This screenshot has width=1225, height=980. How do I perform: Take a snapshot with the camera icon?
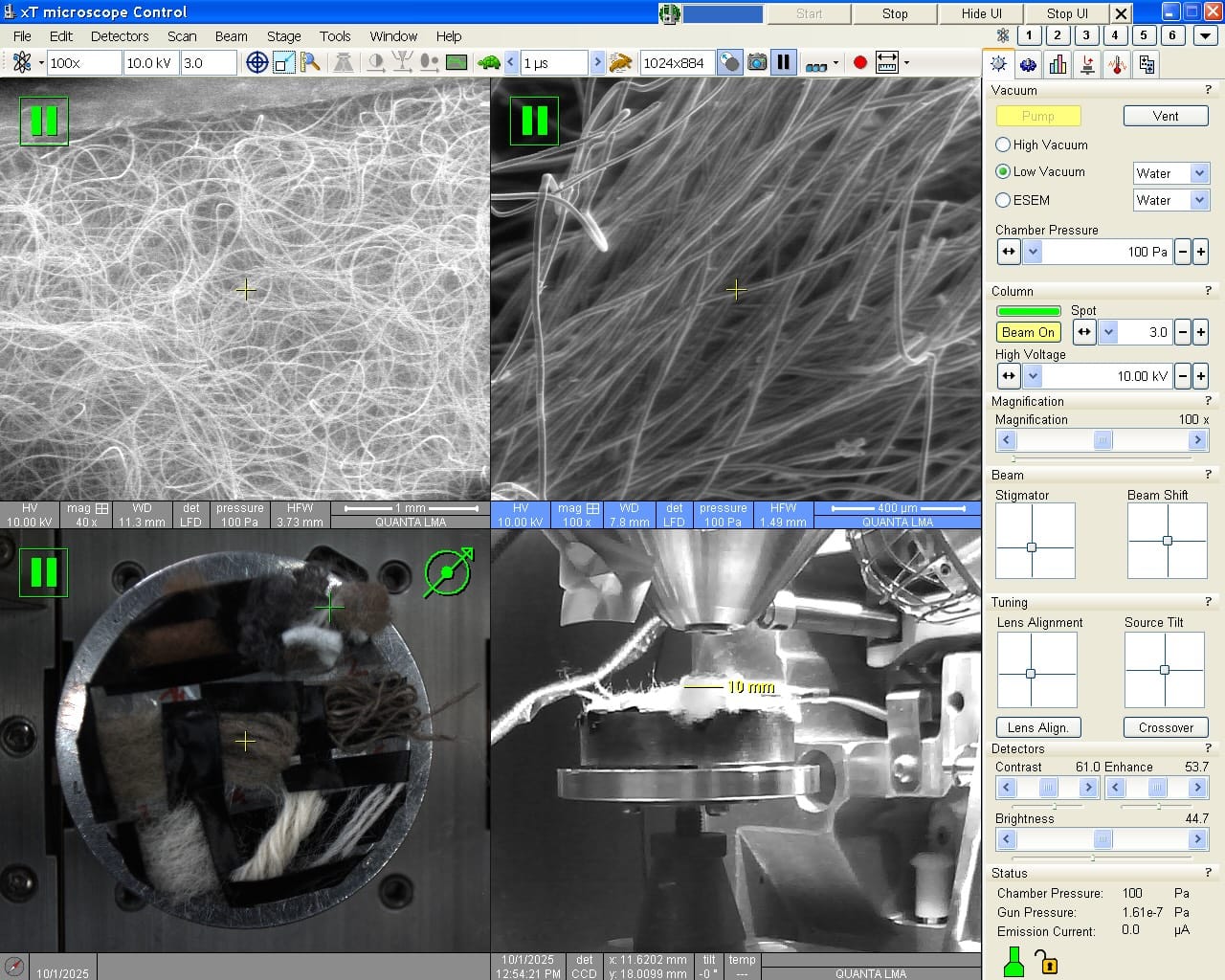point(757,62)
